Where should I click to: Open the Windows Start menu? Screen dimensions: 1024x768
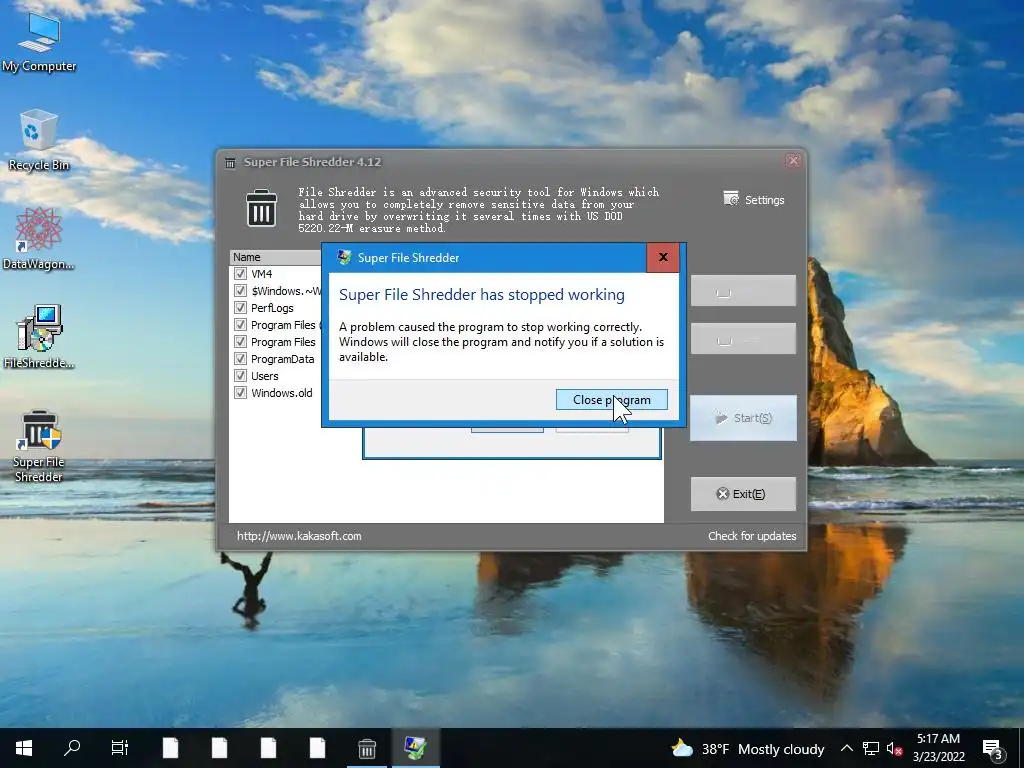click(x=24, y=748)
